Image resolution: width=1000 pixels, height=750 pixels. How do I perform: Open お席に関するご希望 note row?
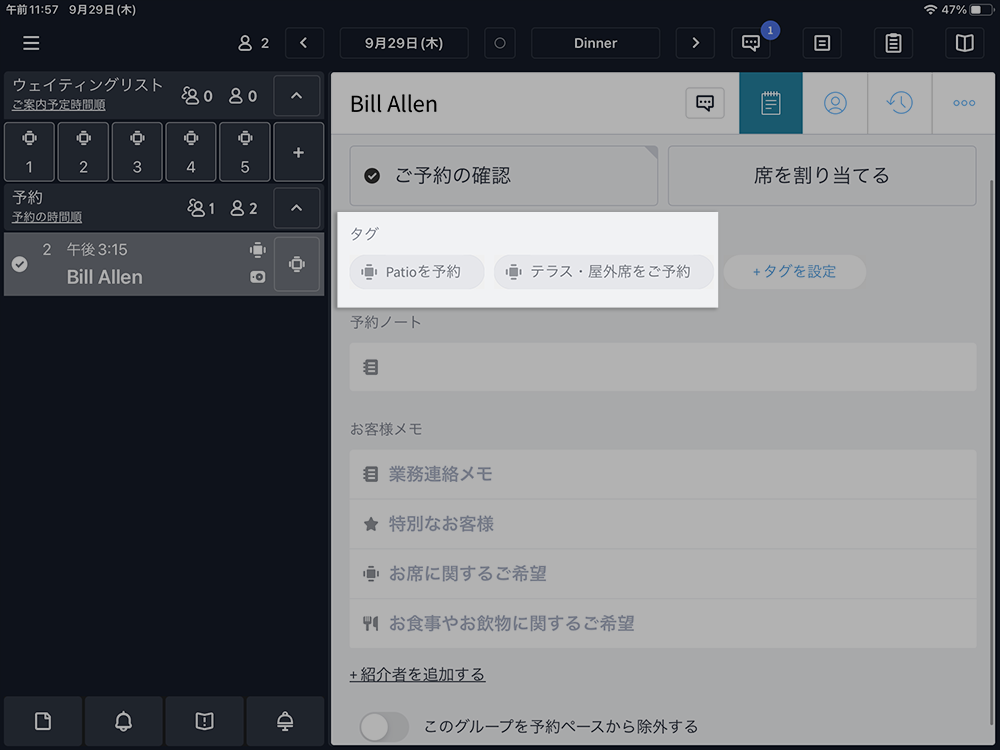[663, 574]
